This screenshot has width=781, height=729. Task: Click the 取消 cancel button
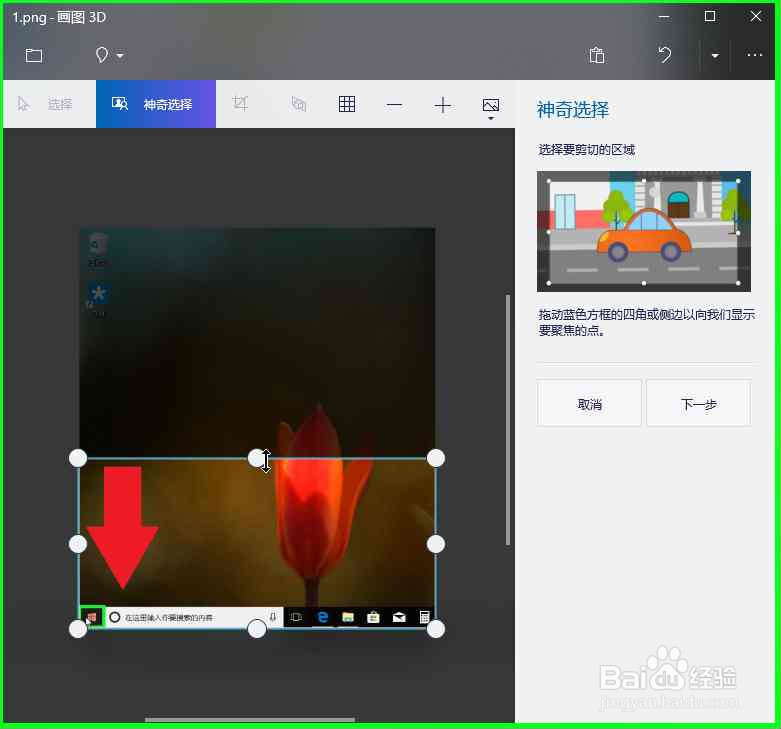click(x=589, y=404)
